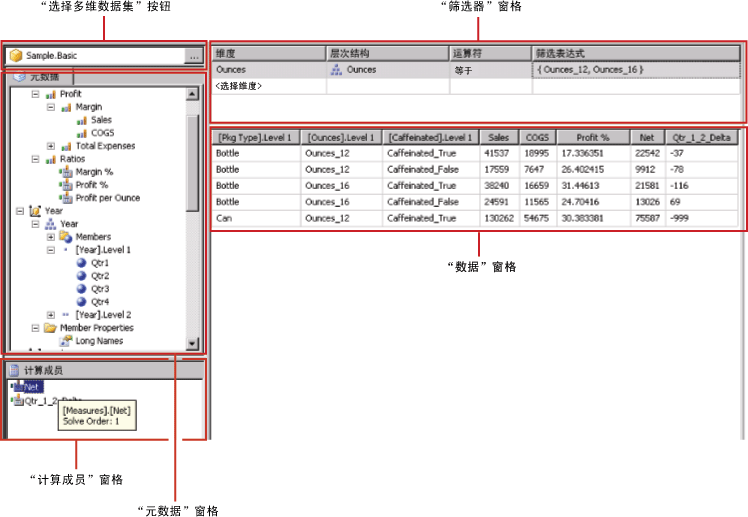748x517 pixels.
Task: Select the Profit measure icon
Action: tap(51, 94)
